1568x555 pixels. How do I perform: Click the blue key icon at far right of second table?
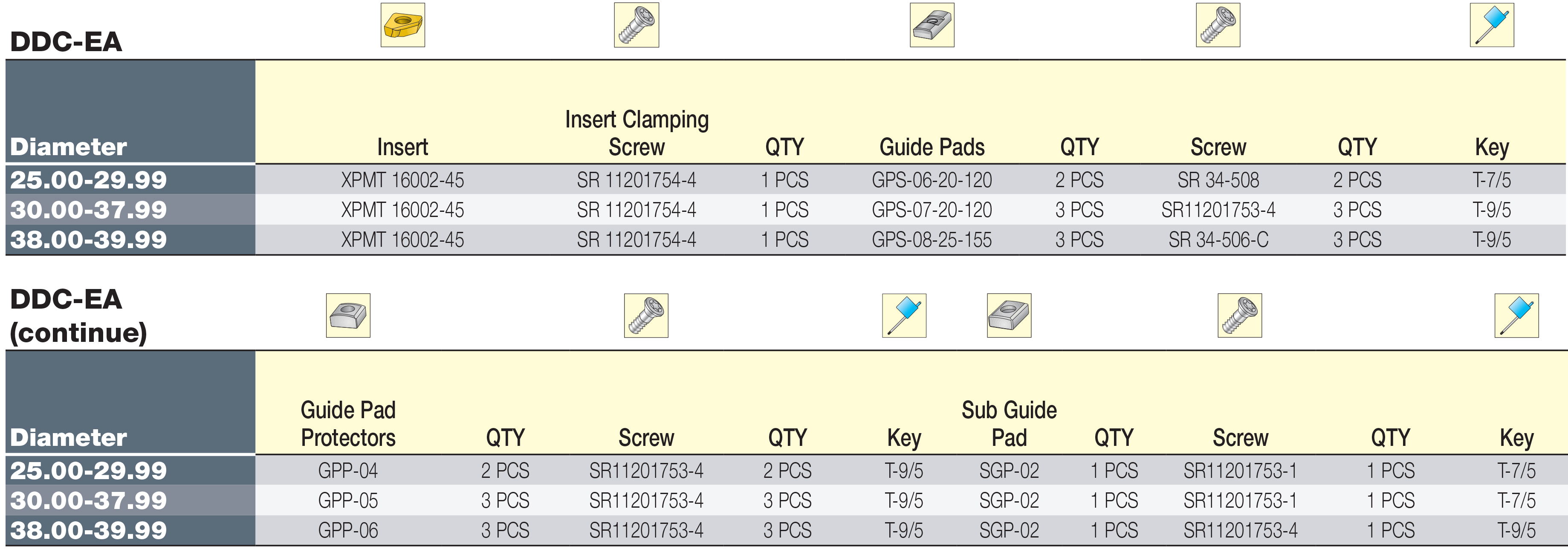click(1517, 315)
